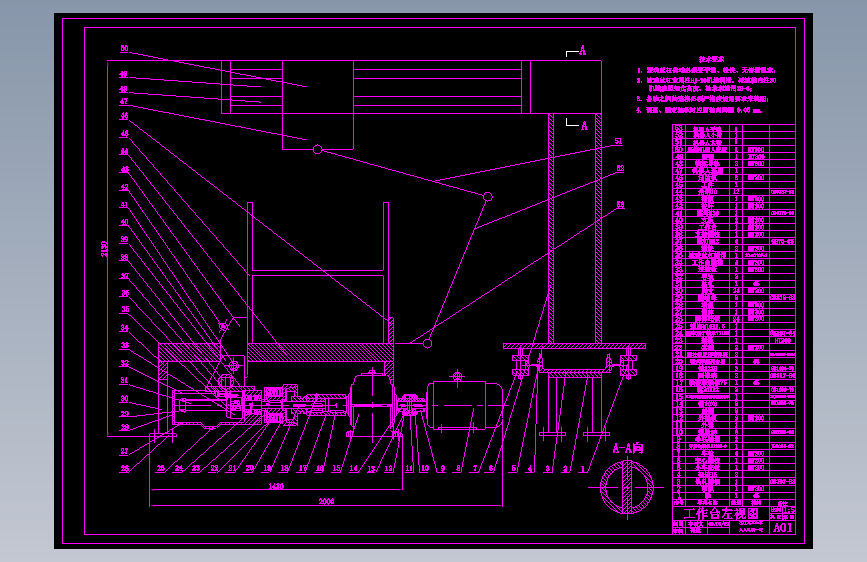The image size is (867, 562).
Task: Click bottom-row leader callout 10
Action: pos(425,469)
